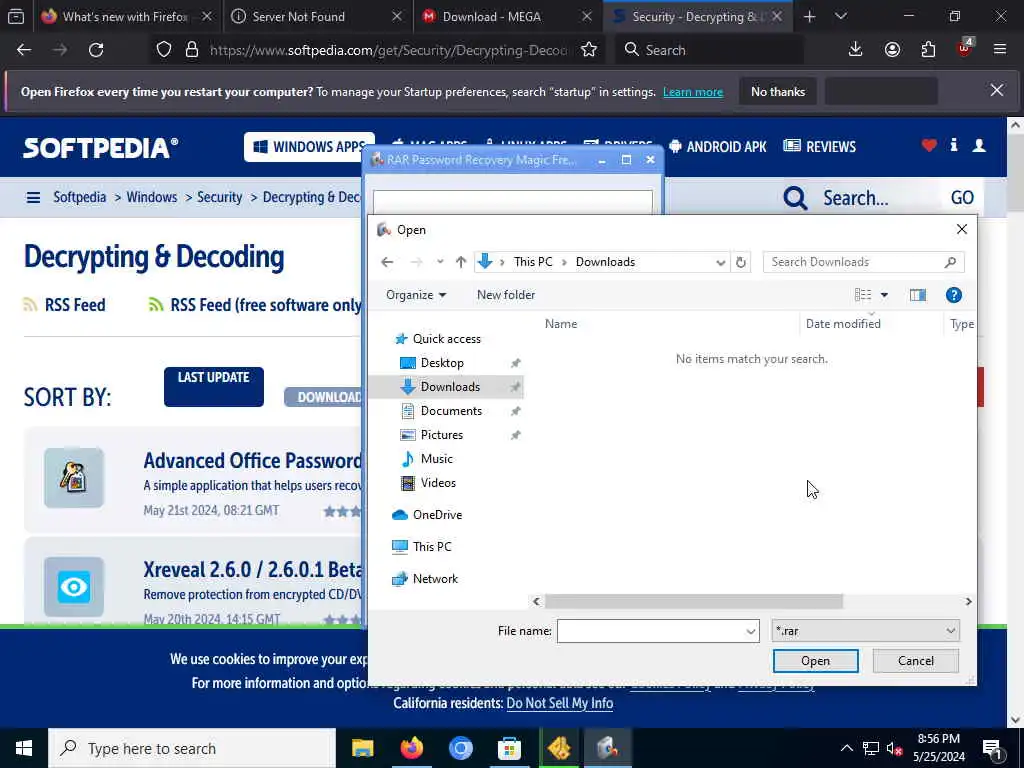Viewport: 1024px width, 768px height.
Task: Go up one folder level in dialog
Action: [x=461, y=262]
